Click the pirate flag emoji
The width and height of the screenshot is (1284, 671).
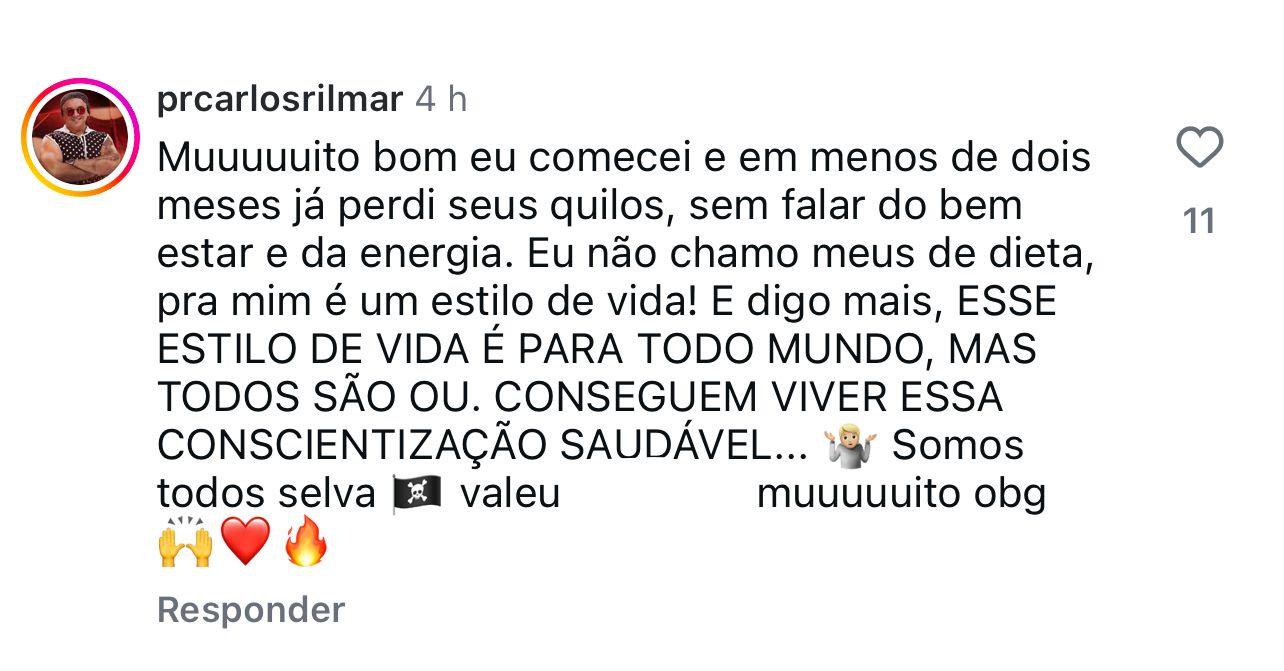417,494
